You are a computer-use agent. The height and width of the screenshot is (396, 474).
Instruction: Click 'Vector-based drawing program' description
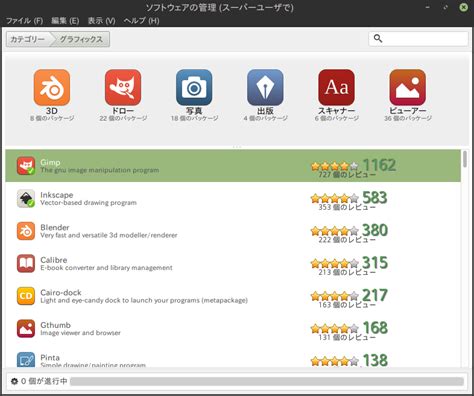pos(88,203)
